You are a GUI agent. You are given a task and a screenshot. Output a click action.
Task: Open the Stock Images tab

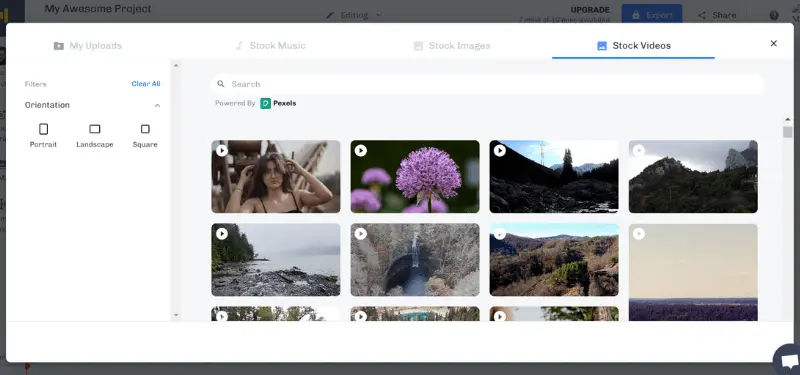pyautogui.click(x=452, y=46)
